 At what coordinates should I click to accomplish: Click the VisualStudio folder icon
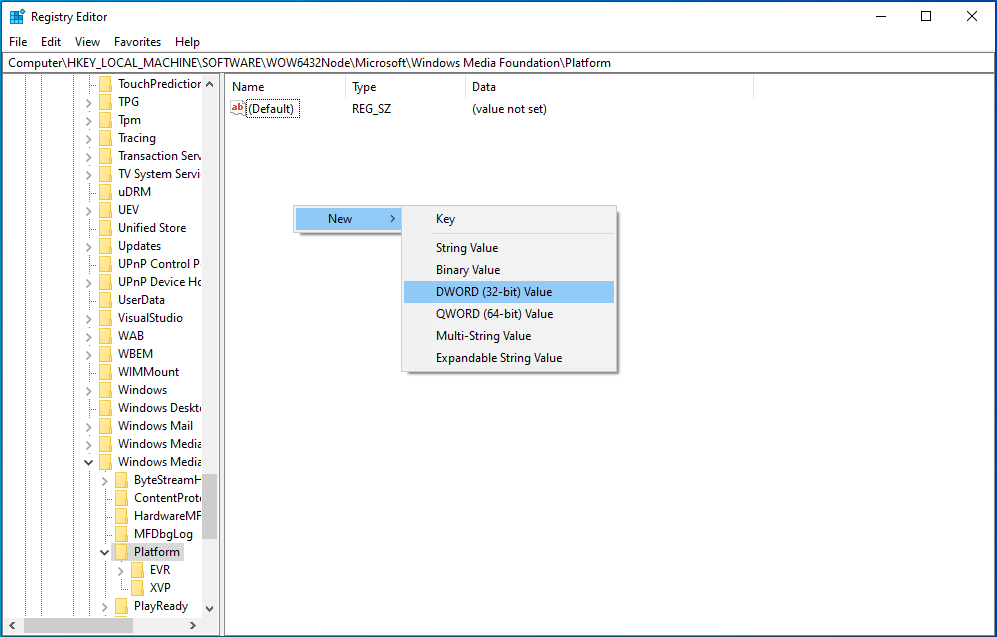[x=106, y=318]
